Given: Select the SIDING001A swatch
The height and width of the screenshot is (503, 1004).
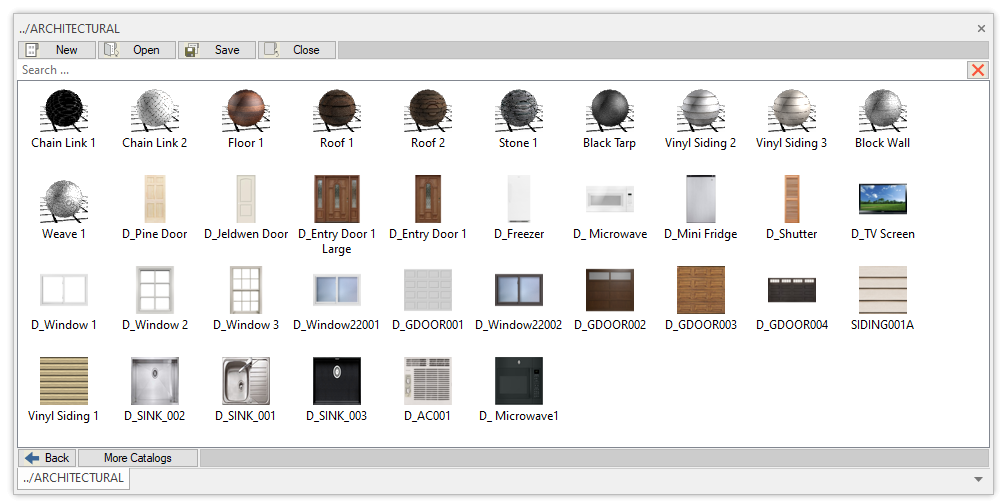Looking at the screenshot, I should pyautogui.click(x=883, y=291).
